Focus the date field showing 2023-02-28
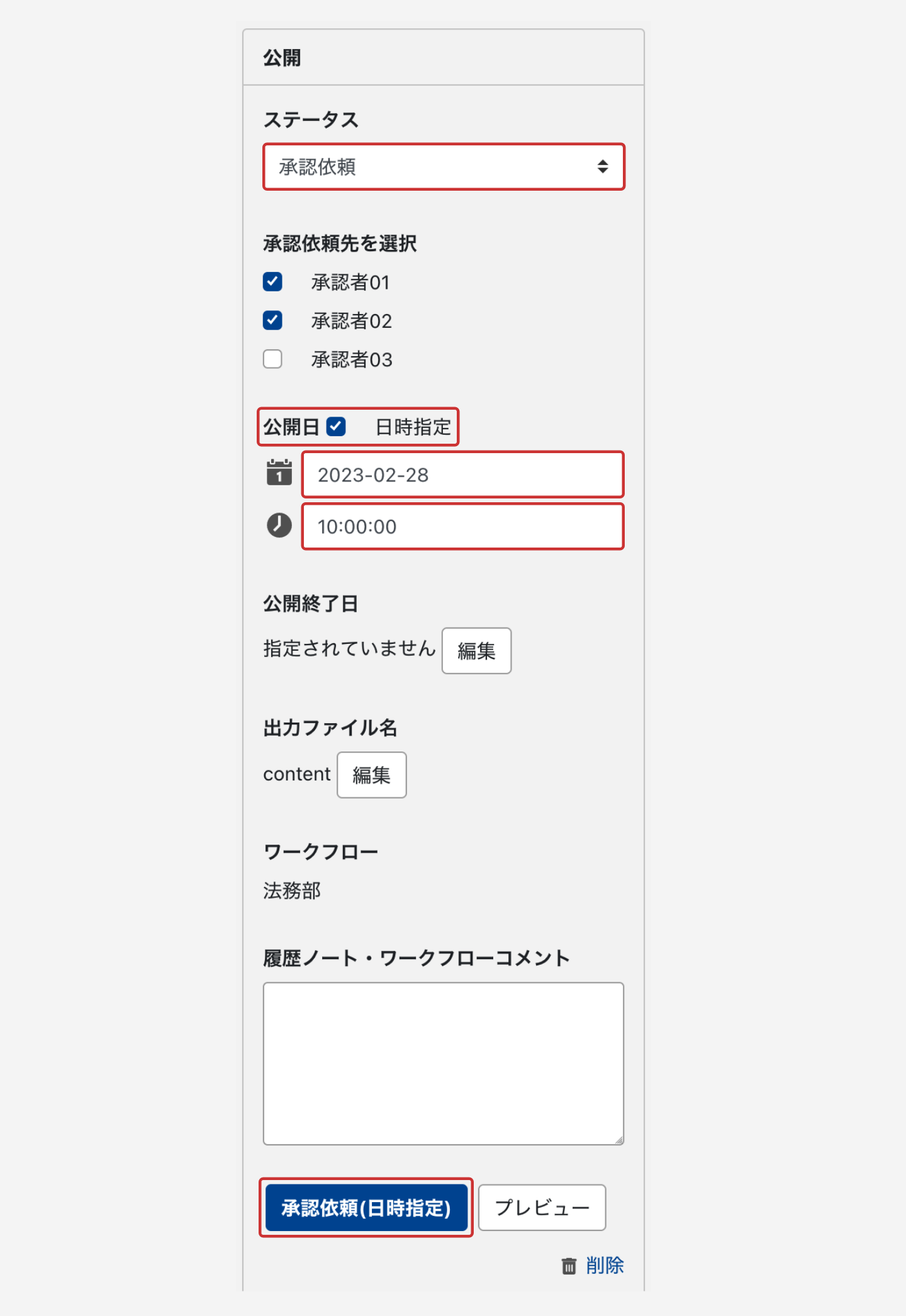 coord(462,475)
